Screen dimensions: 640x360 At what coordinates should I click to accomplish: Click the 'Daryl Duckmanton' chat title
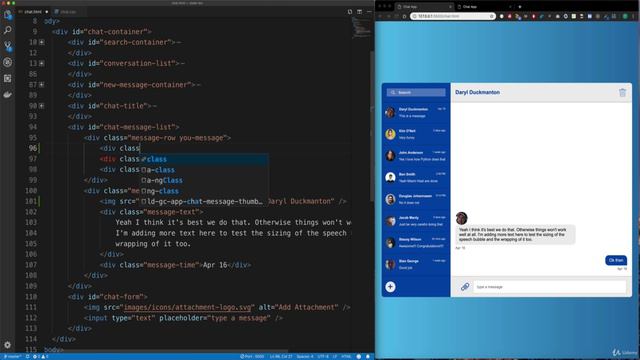tap(477, 92)
